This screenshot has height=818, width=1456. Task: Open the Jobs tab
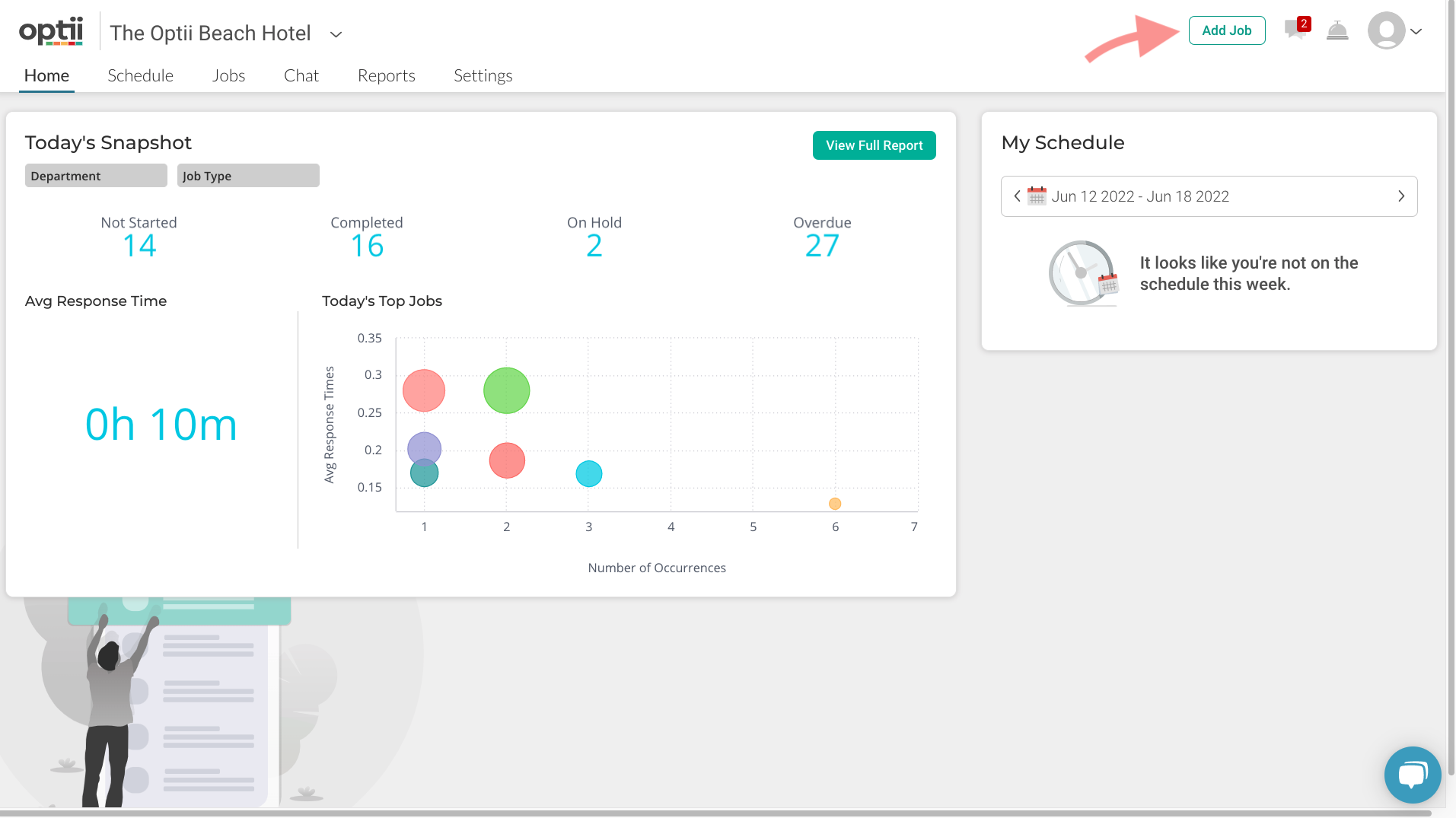[228, 75]
